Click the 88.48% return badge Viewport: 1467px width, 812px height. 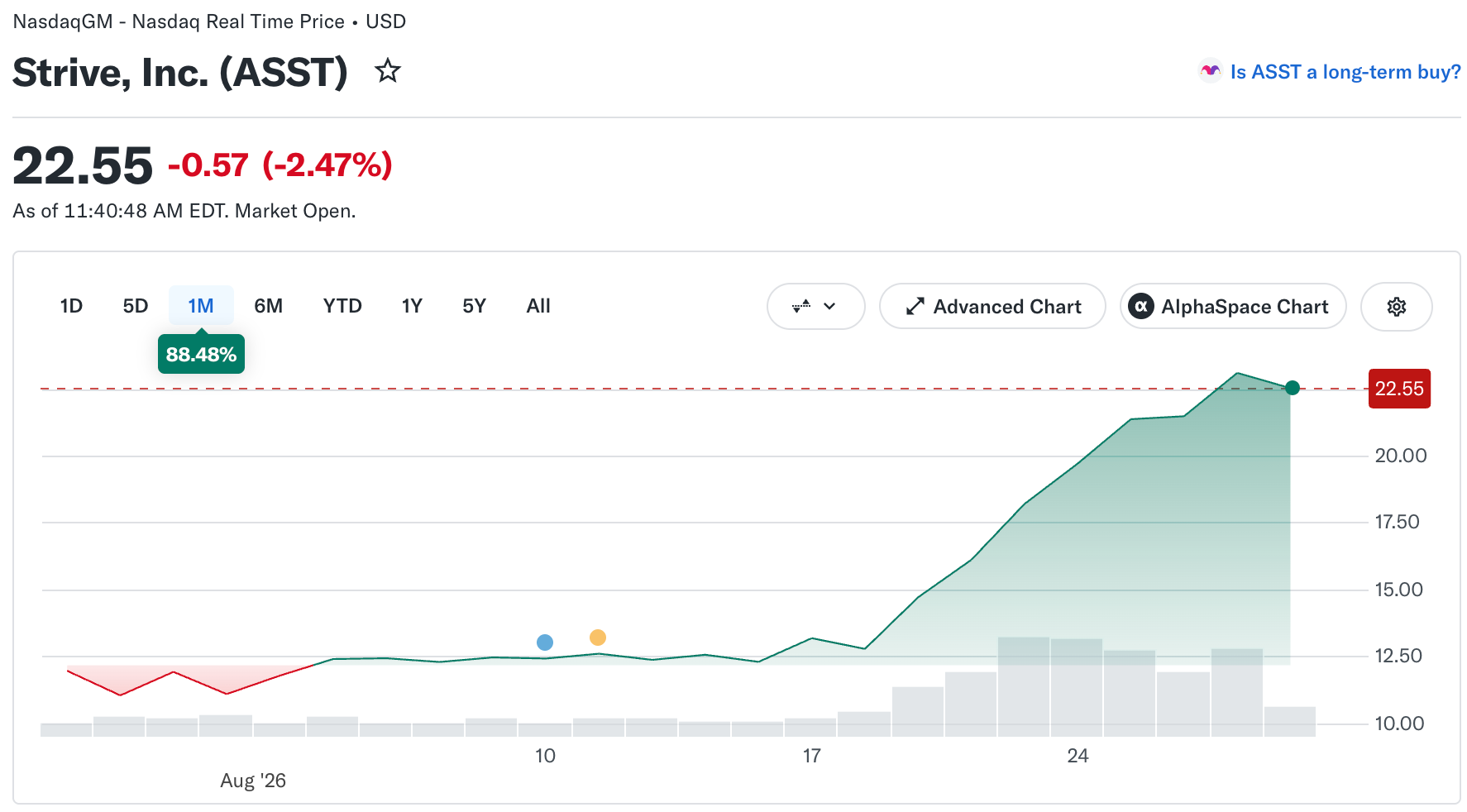(x=201, y=354)
